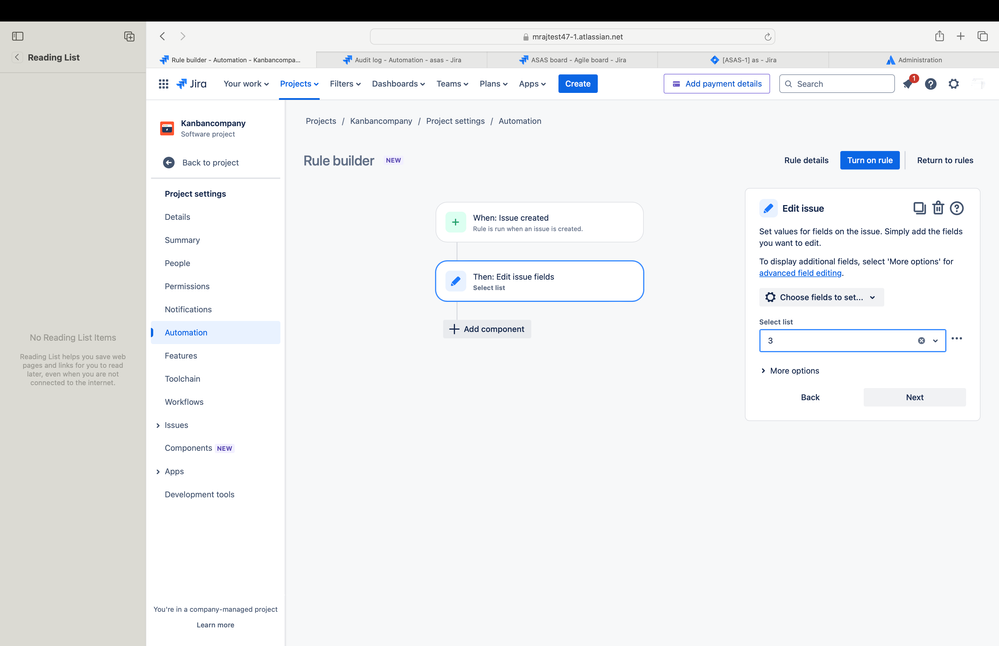
Task: Open Choose fields to set dropdown
Action: click(821, 298)
